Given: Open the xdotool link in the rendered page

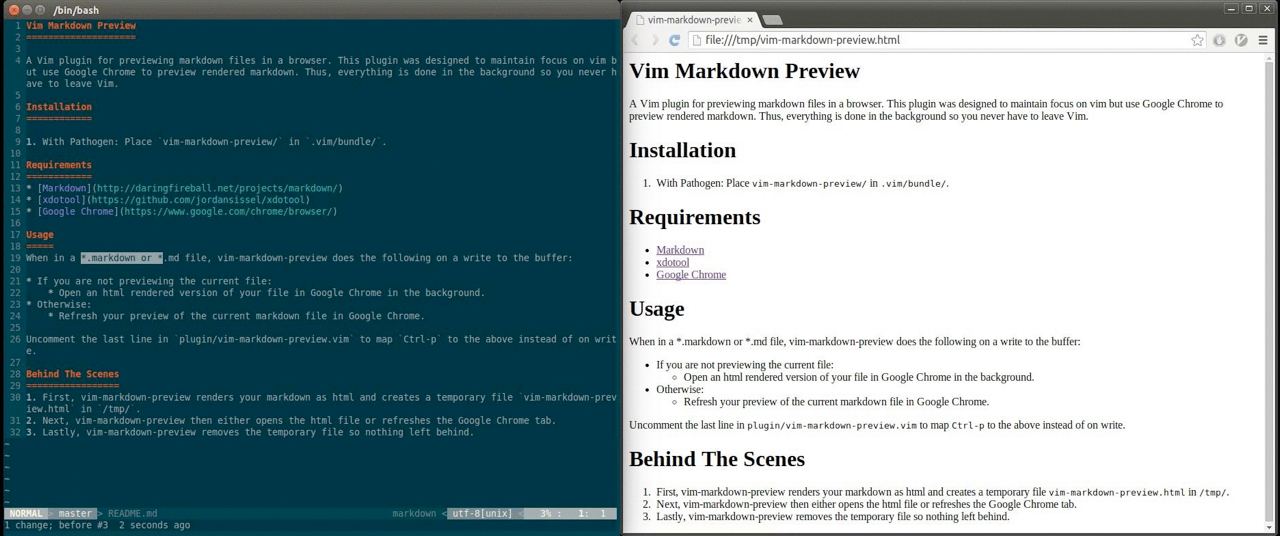Looking at the screenshot, I should 673,262.
